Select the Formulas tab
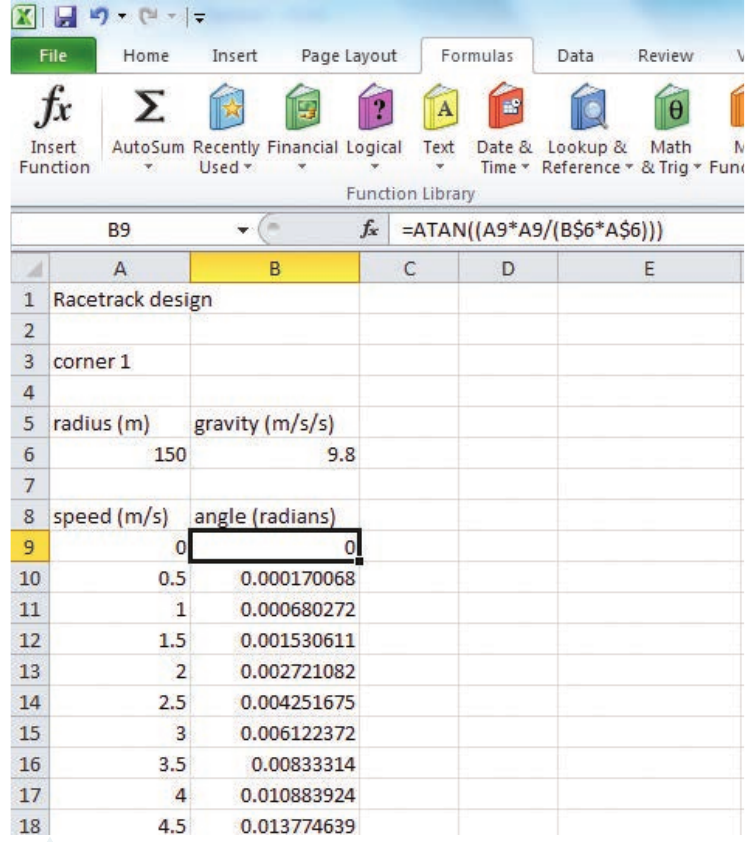 [x=477, y=55]
